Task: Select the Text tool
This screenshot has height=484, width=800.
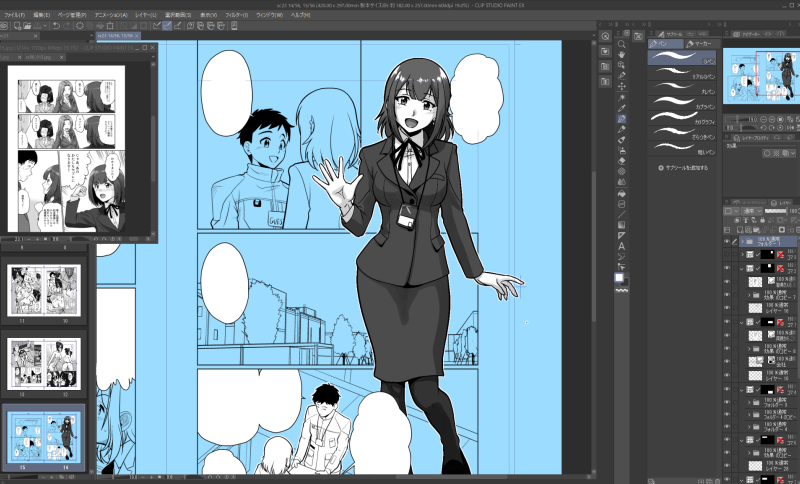Action: (621, 246)
